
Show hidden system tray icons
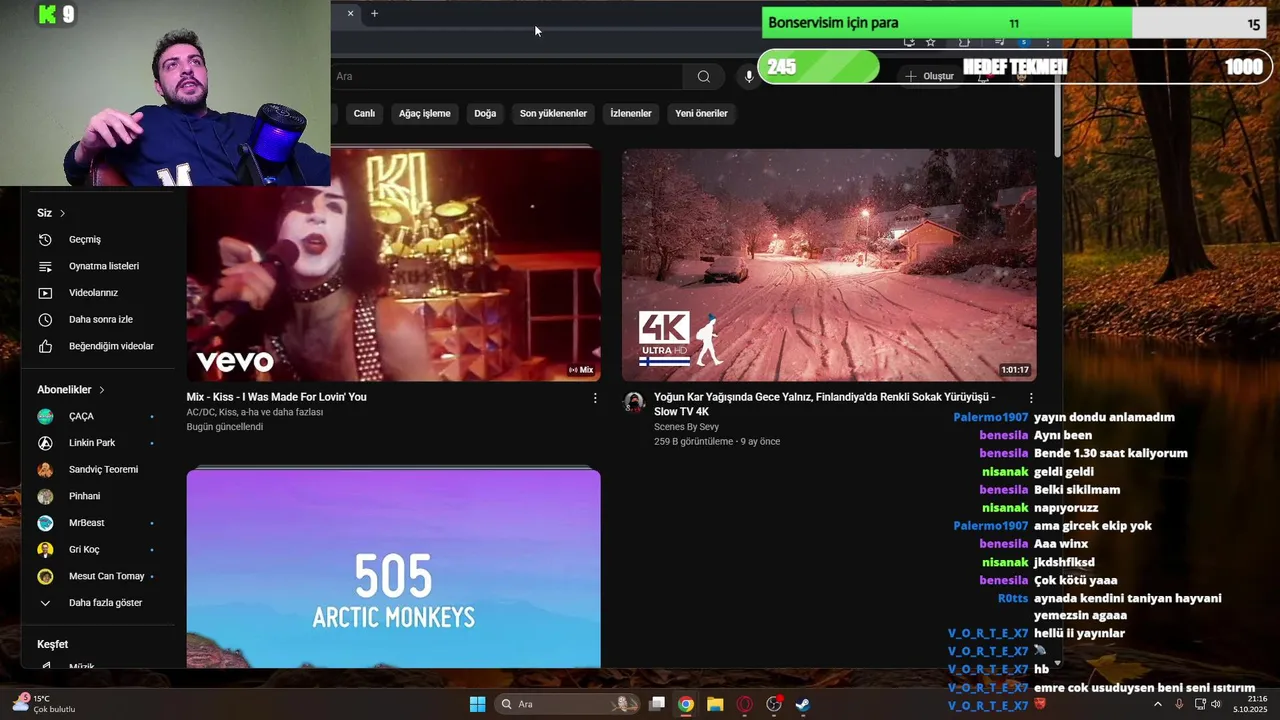pyautogui.click(x=1158, y=704)
